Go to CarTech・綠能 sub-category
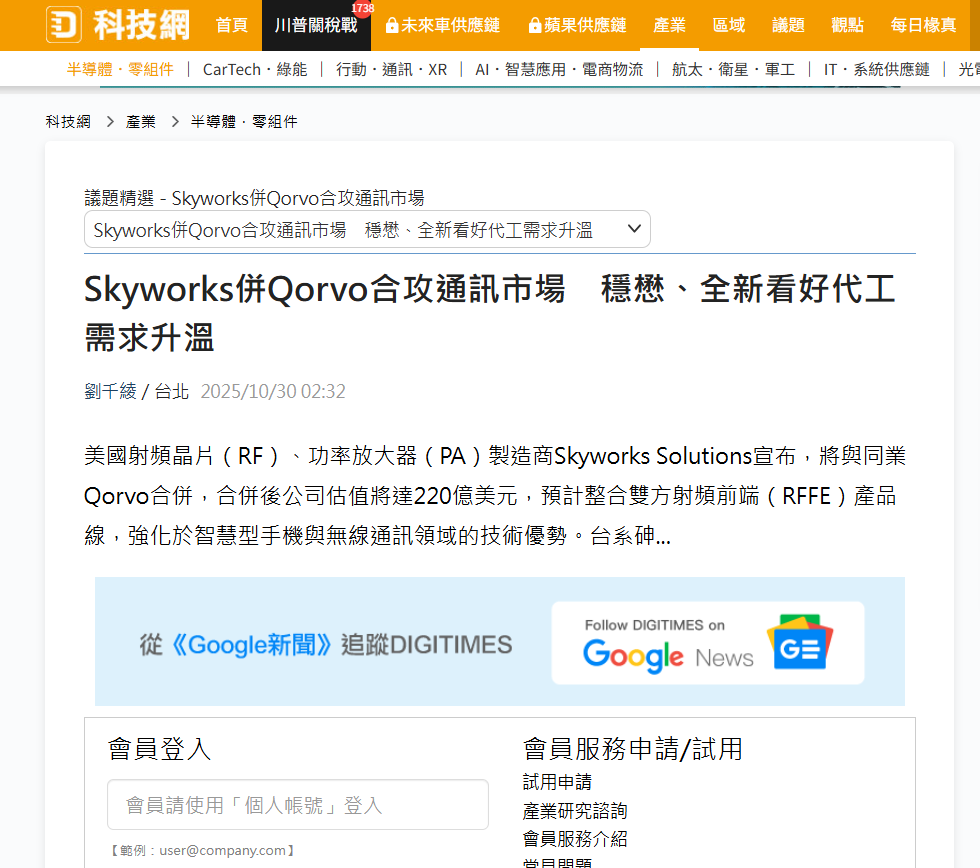This screenshot has height=868, width=980. tap(255, 69)
